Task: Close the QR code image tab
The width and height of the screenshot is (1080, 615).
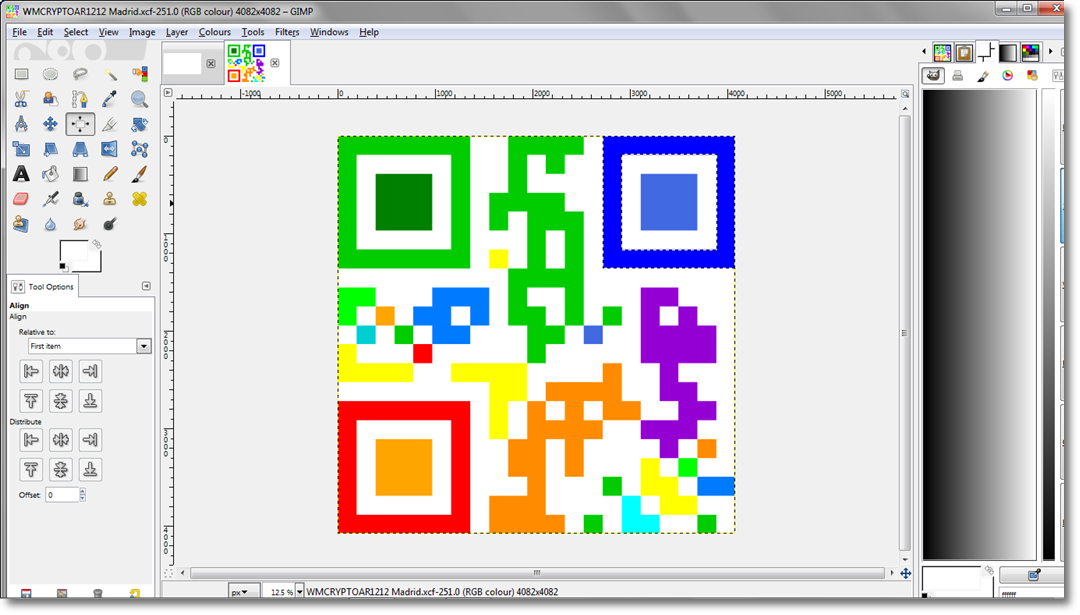Action: tap(275, 63)
